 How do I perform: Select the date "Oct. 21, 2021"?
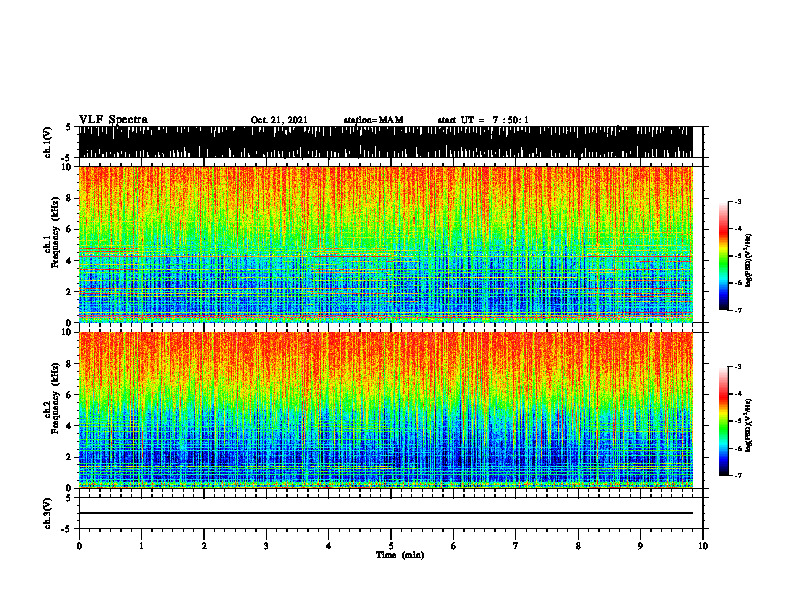[x=279, y=120]
